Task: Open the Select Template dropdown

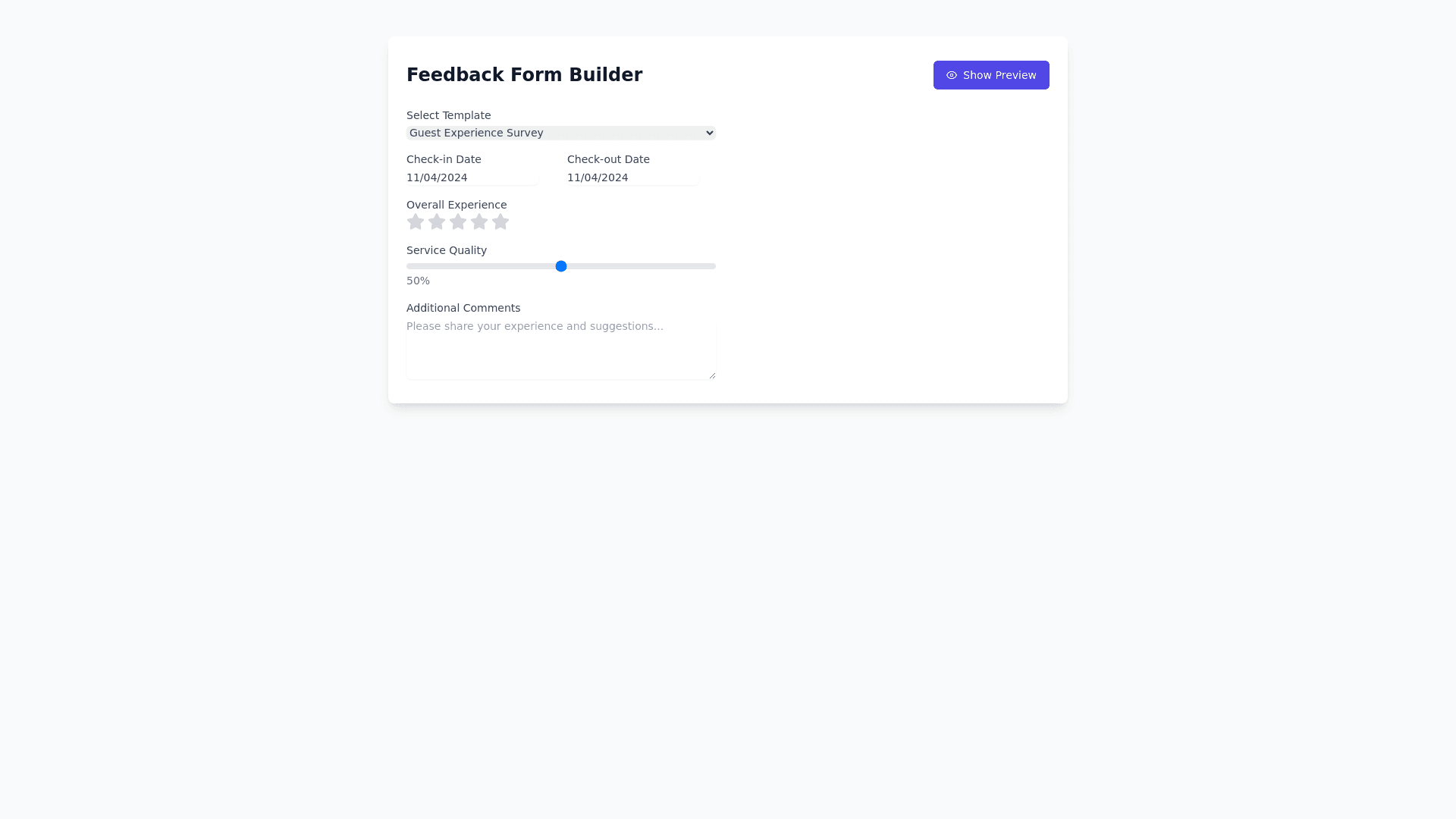Action: (560, 133)
